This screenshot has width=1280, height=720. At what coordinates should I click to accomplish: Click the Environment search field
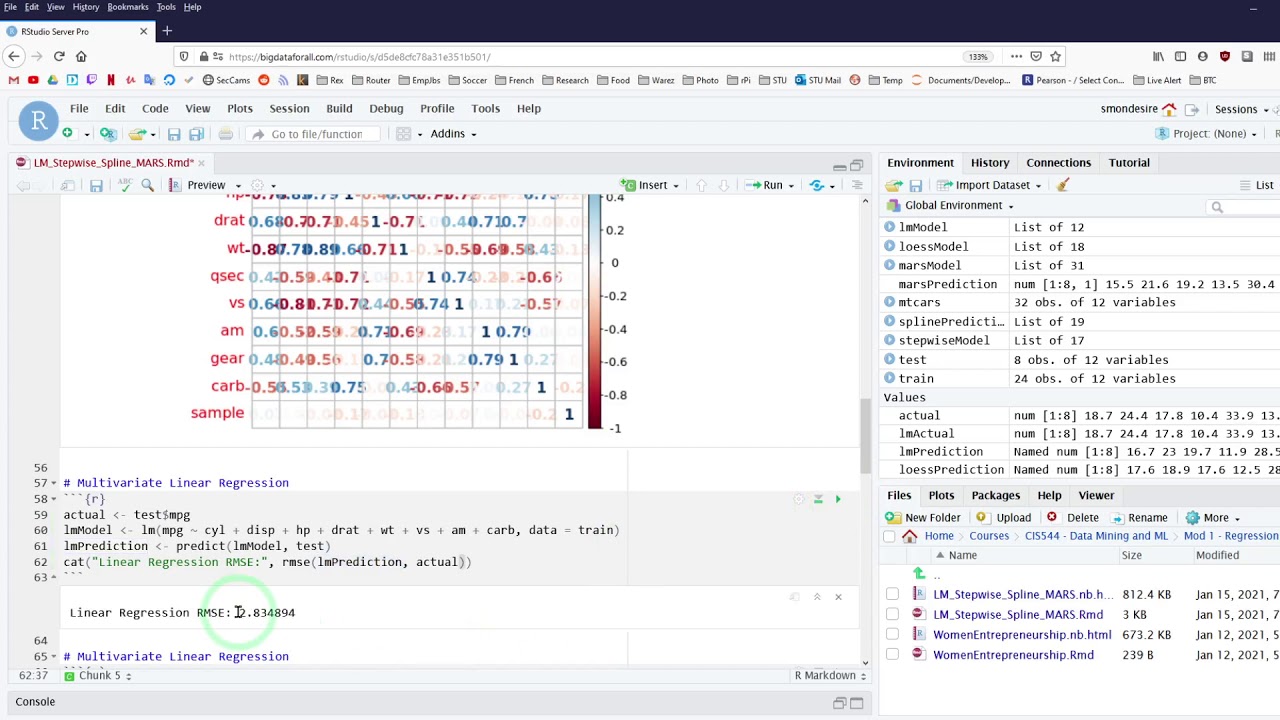click(x=1243, y=207)
